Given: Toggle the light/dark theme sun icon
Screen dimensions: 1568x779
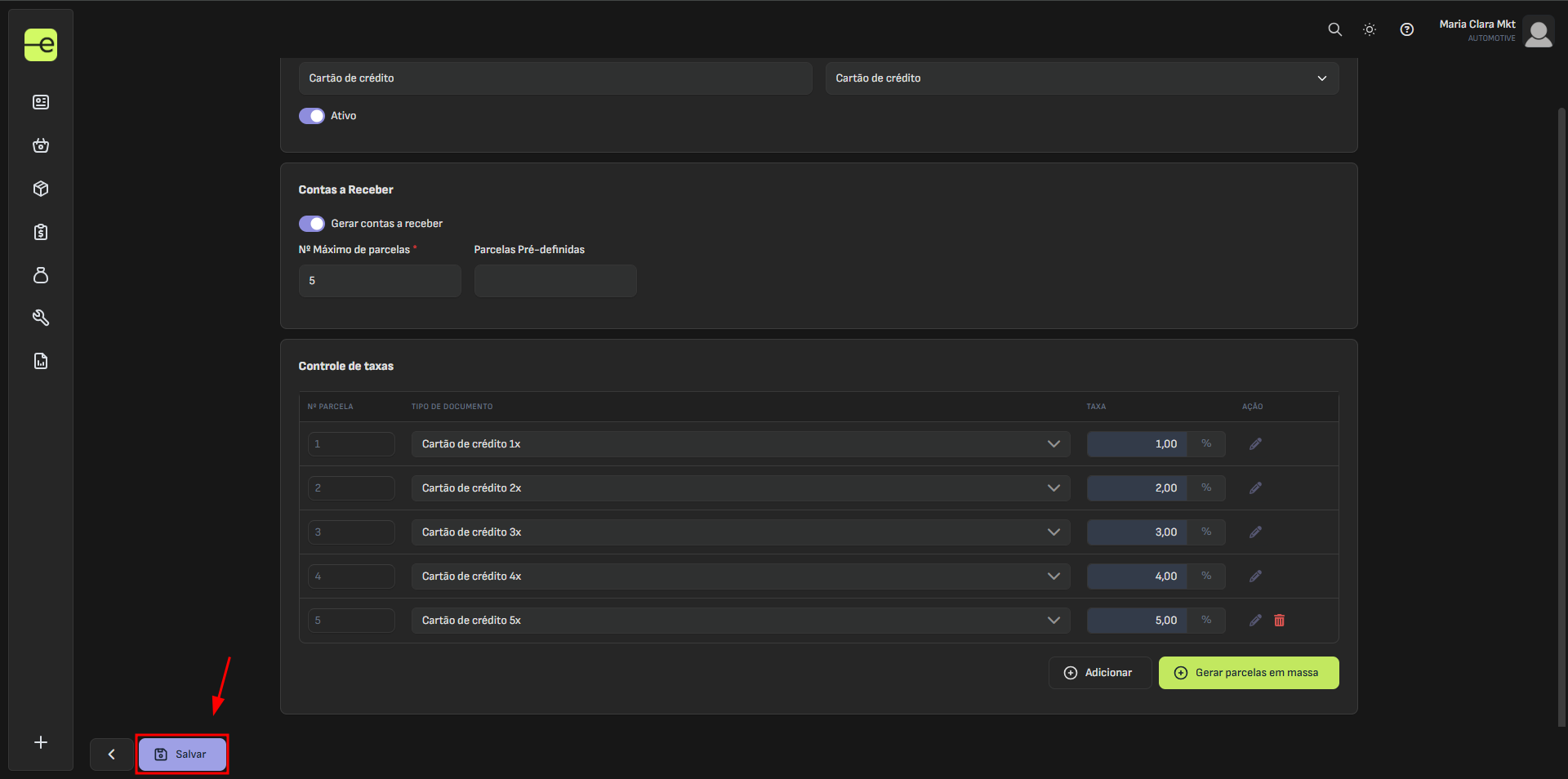Looking at the screenshot, I should click(x=1370, y=29).
